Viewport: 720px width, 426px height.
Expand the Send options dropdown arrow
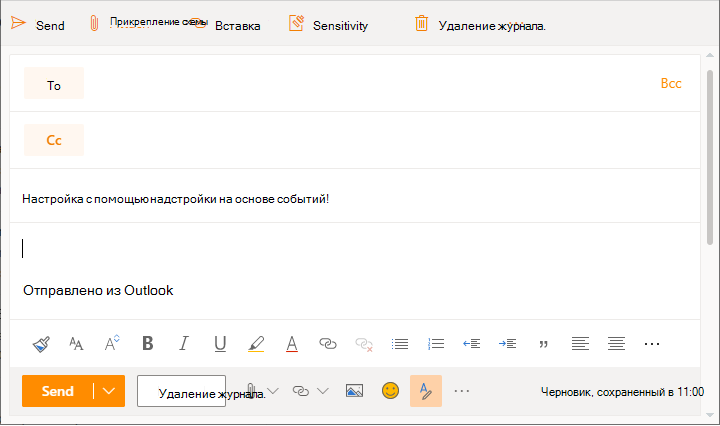(109, 391)
